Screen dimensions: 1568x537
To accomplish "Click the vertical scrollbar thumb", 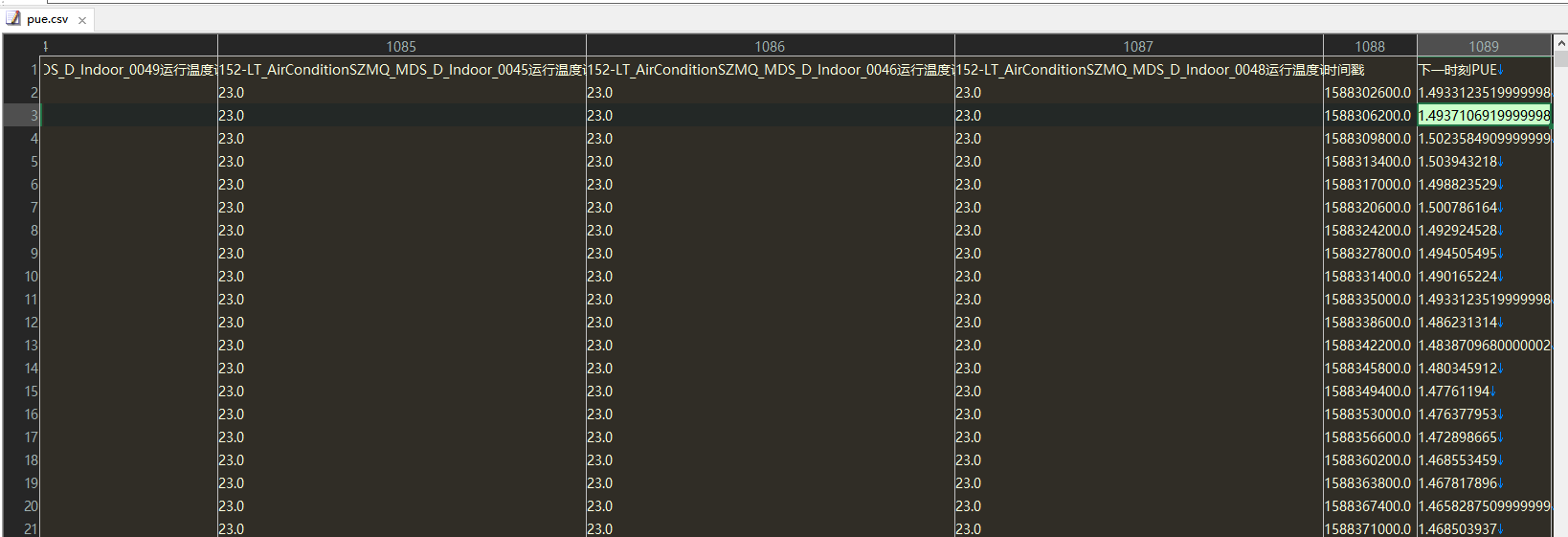I will [1560, 59].
